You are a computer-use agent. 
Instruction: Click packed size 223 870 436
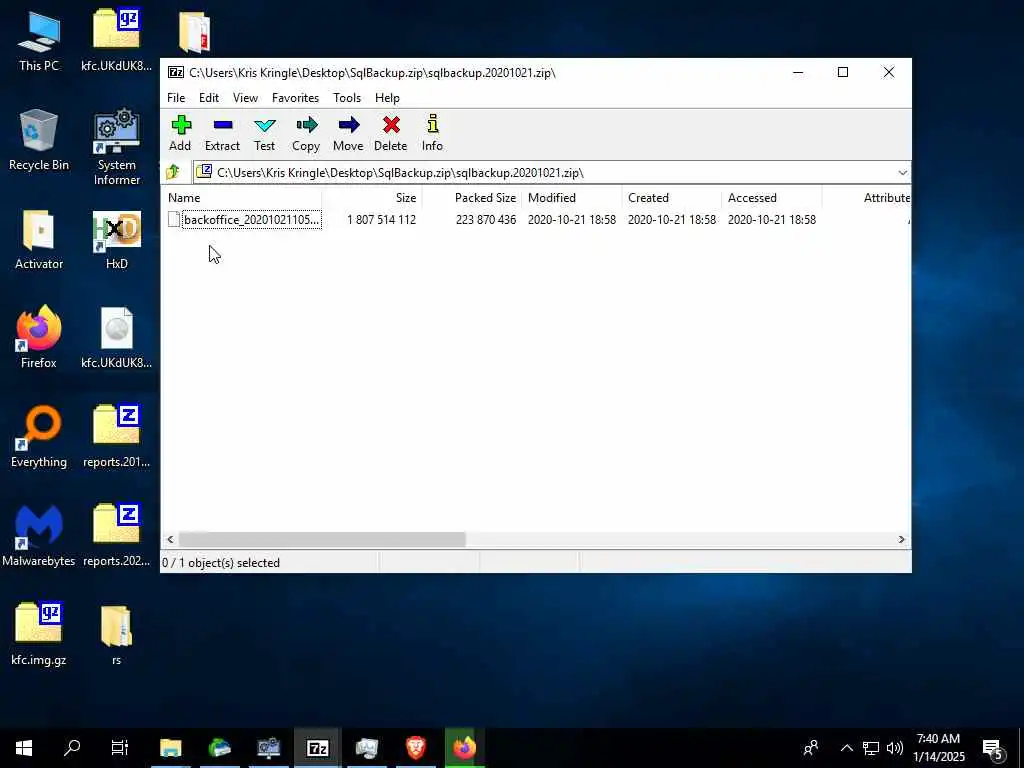point(486,220)
